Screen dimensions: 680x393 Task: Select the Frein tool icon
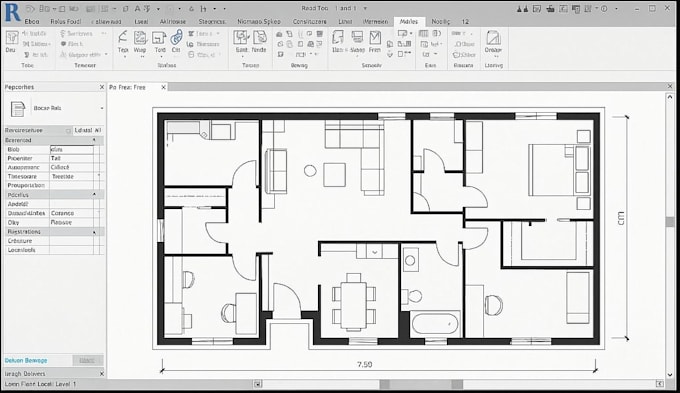[x=375, y=38]
